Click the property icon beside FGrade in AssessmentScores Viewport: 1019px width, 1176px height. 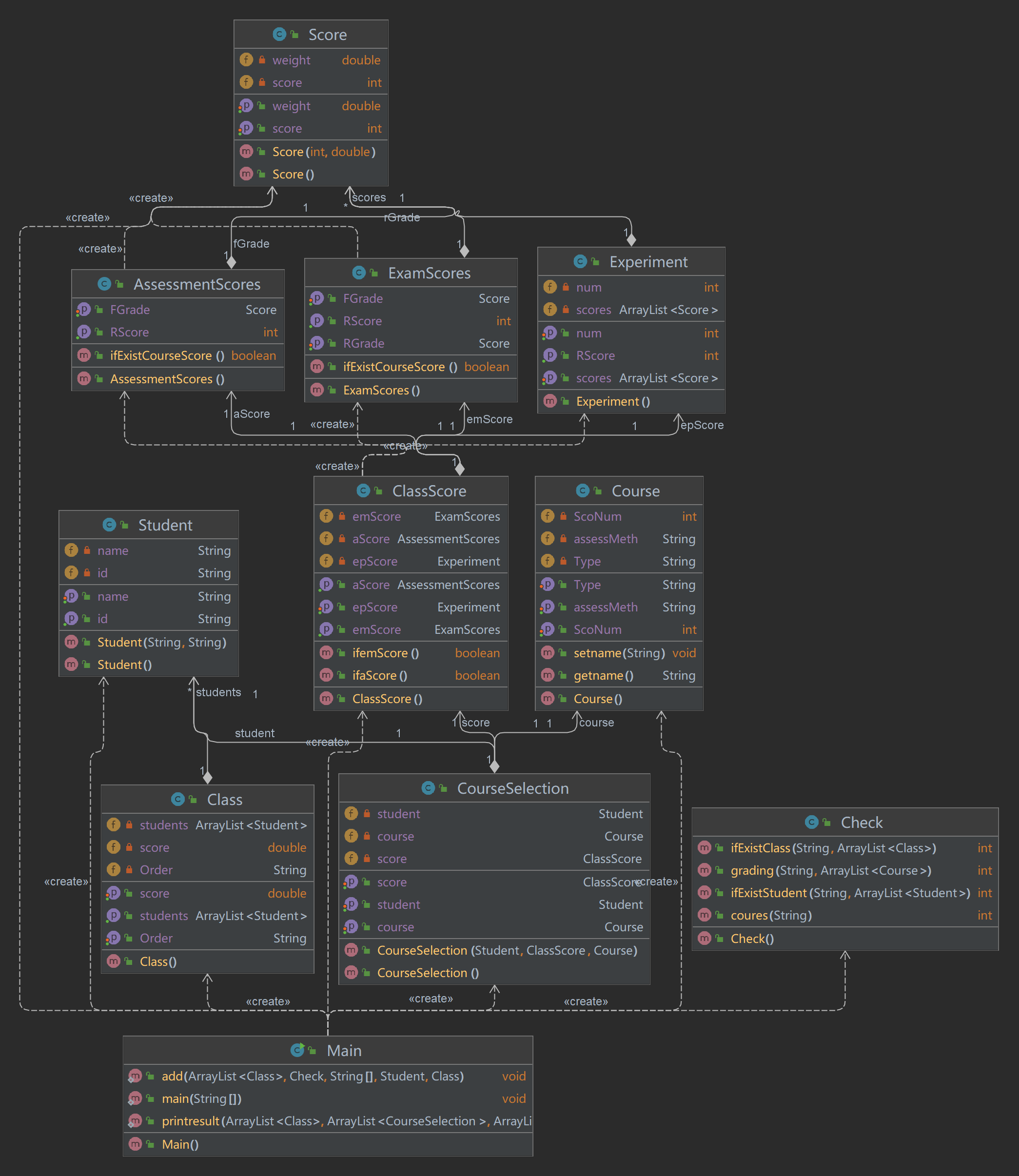pos(83,309)
